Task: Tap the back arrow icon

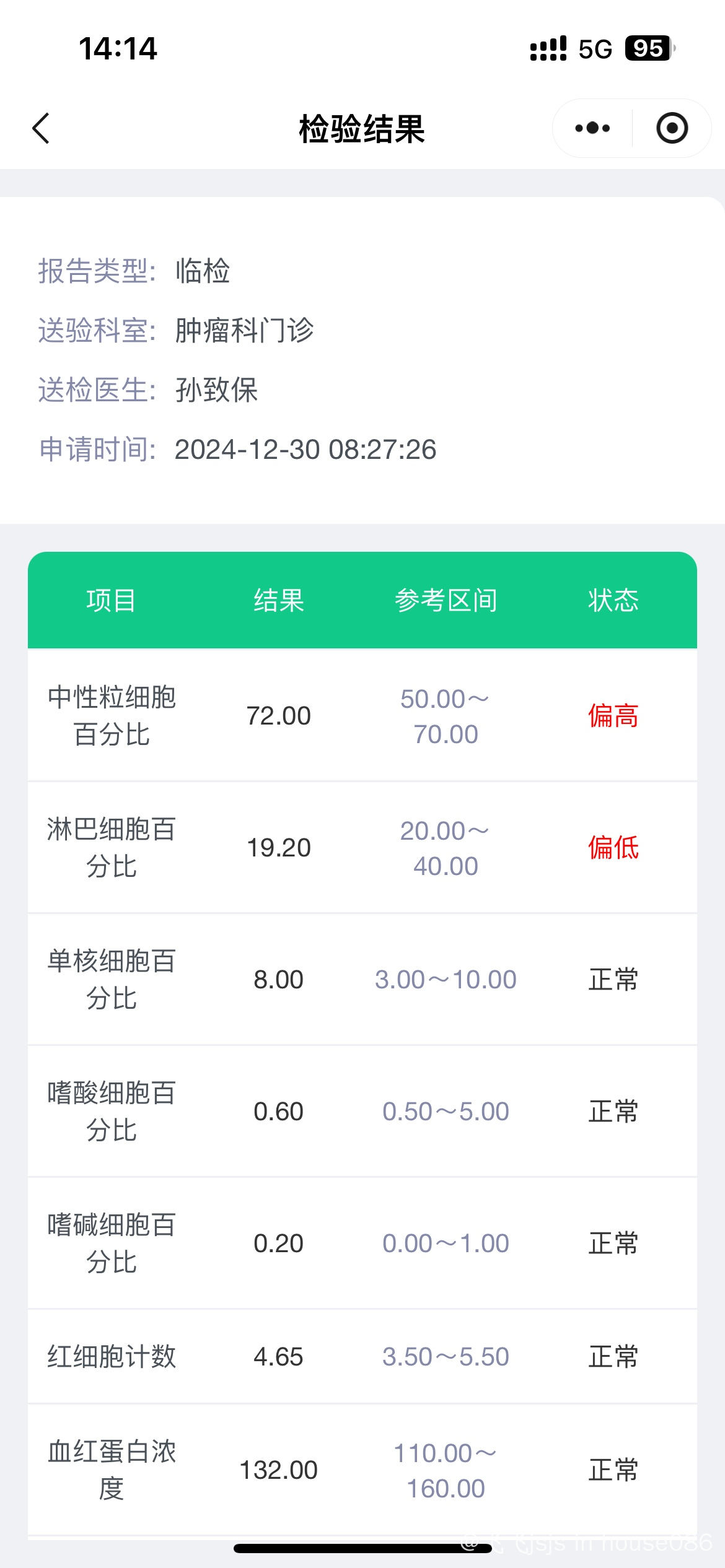Action: 41,129
